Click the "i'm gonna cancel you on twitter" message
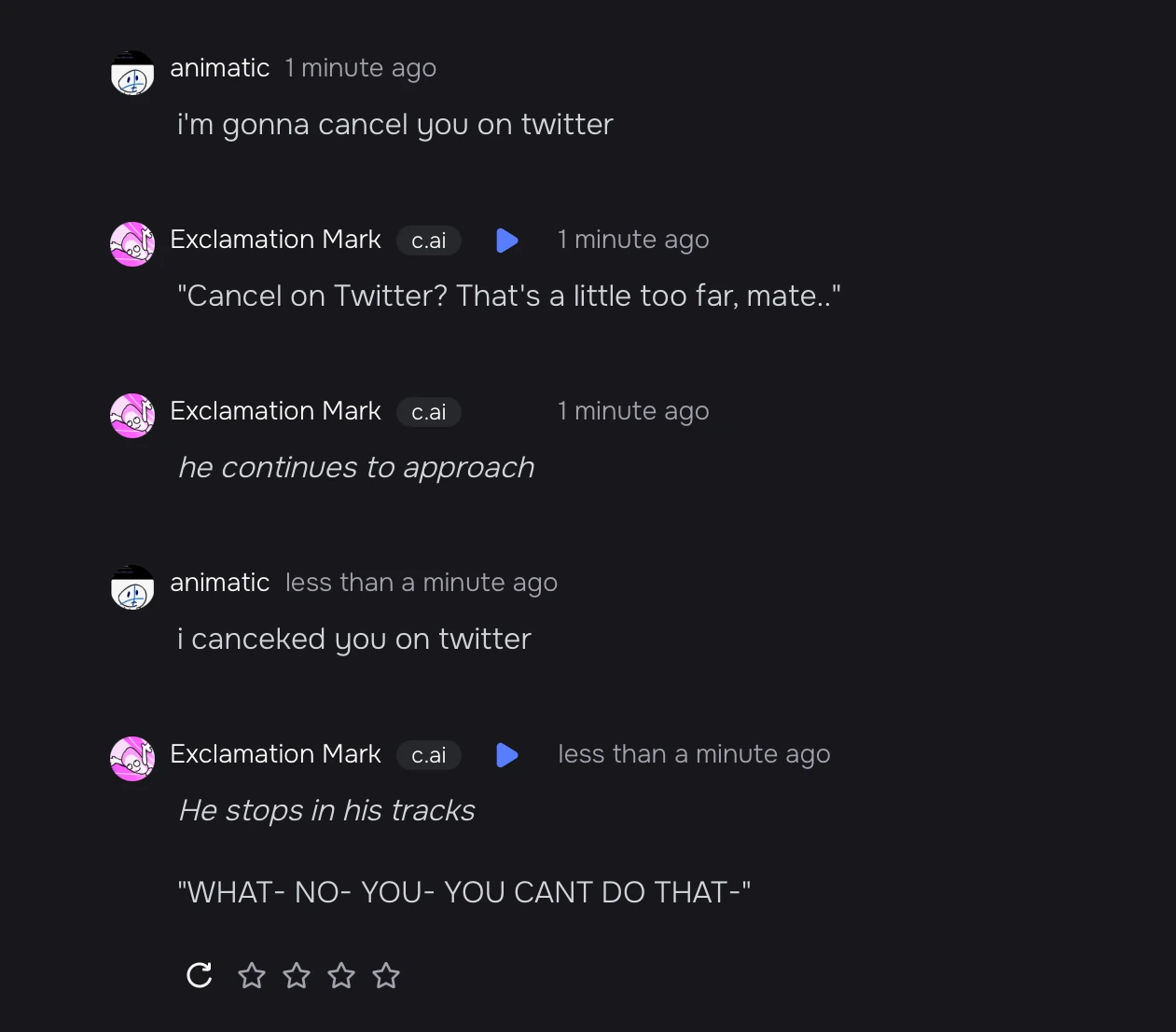Image resolution: width=1176 pixels, height=1032 pixels. click(395, 125)
